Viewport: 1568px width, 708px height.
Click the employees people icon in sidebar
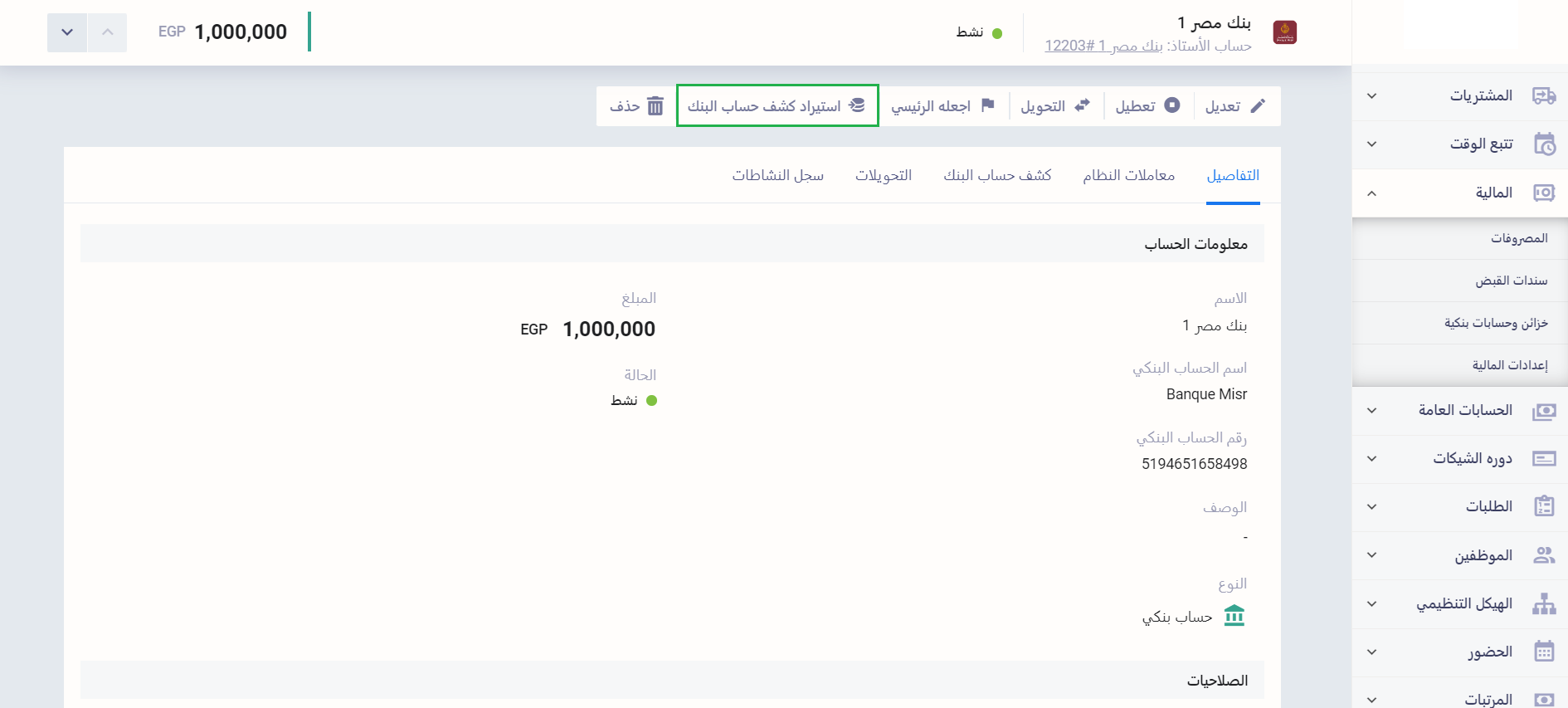point(1543,555)
